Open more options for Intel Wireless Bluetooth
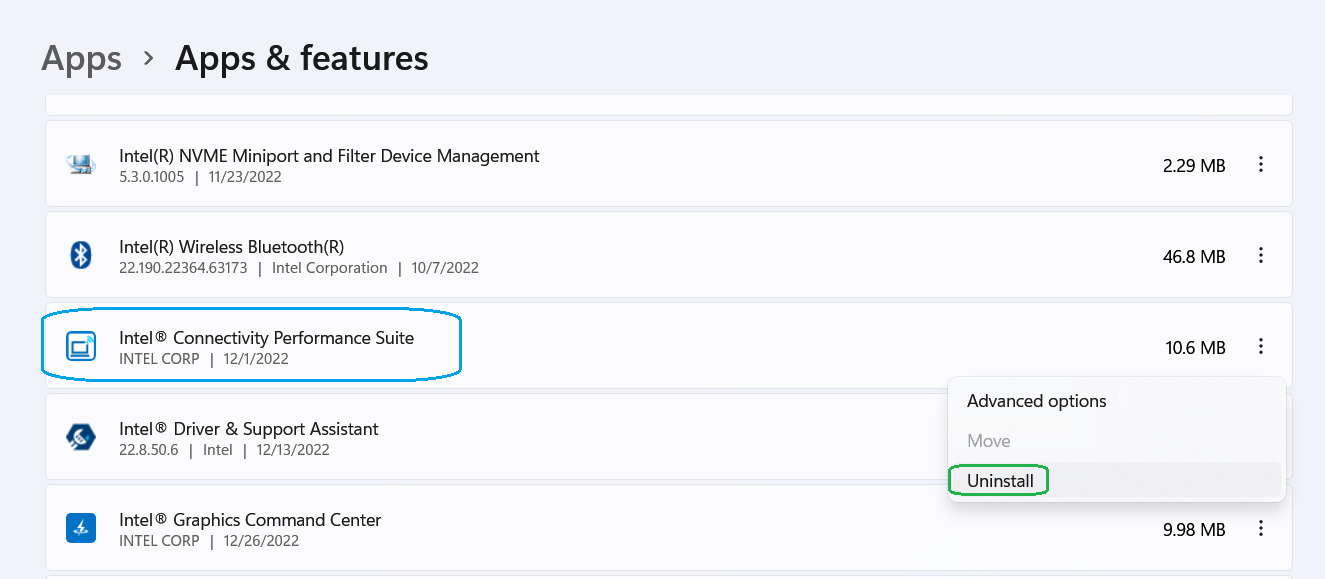This screenshot has height=579, width=1325. 1261,255
